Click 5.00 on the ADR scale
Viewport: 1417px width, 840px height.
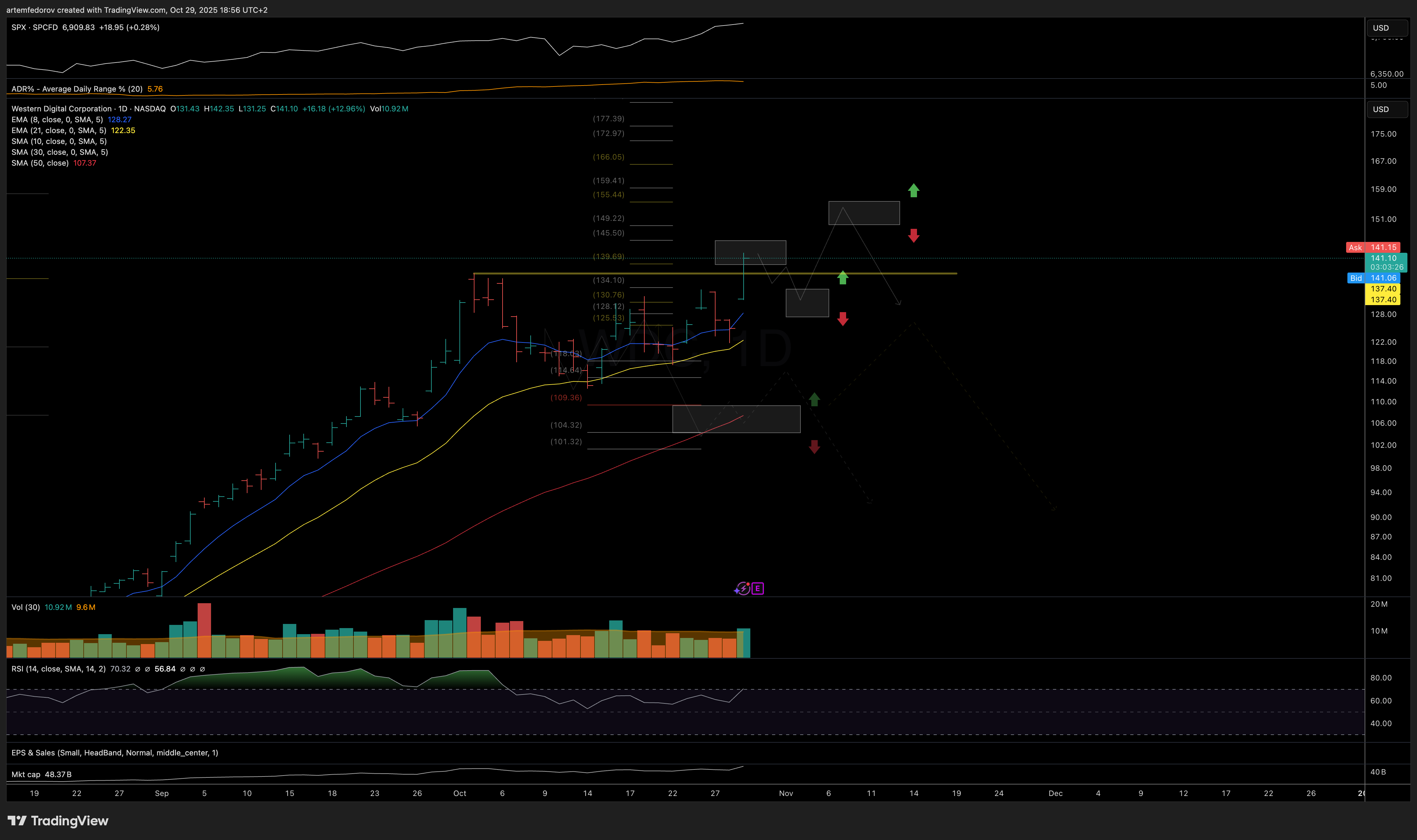[x=1378, y=86]
